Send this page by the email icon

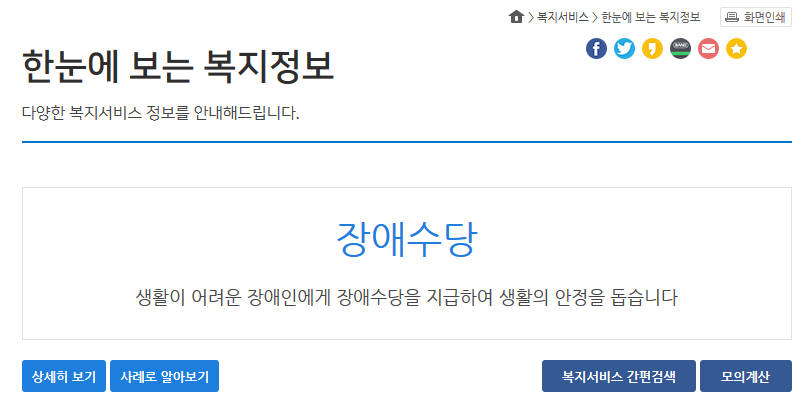point(708,49)
